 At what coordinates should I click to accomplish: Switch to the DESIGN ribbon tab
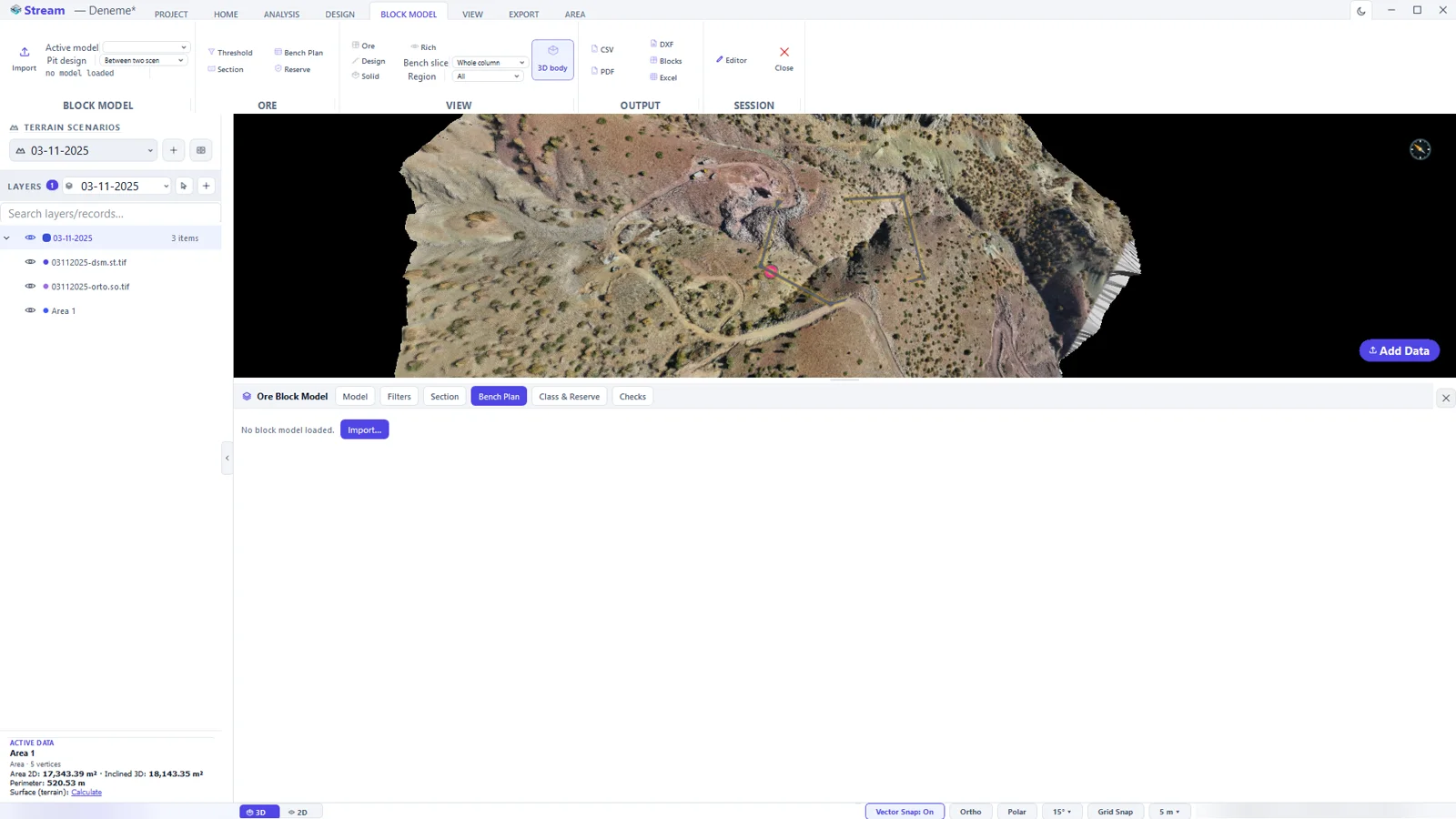339,15
